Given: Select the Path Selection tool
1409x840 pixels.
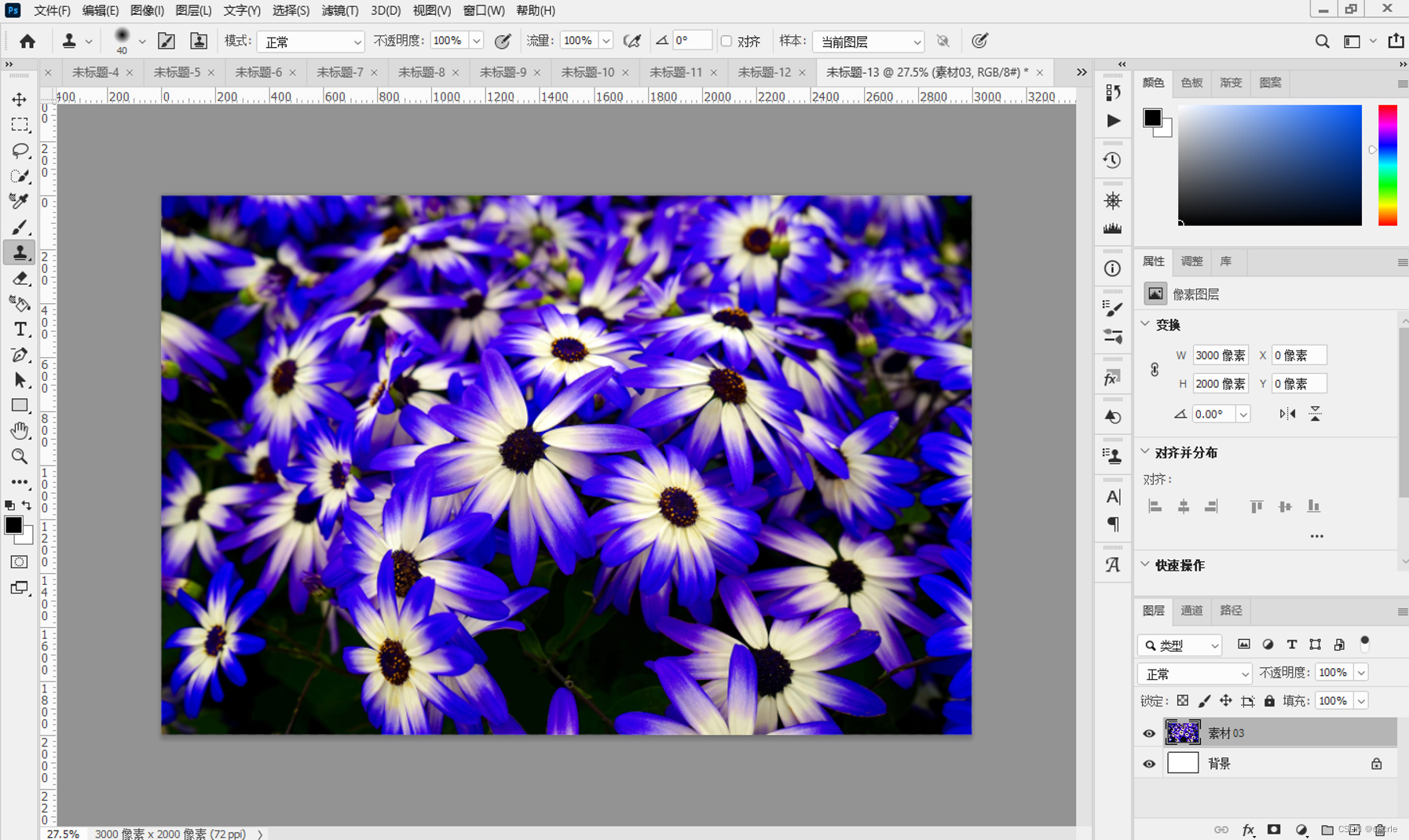Looking at the screenshot, I should click(x=20, y=380).
